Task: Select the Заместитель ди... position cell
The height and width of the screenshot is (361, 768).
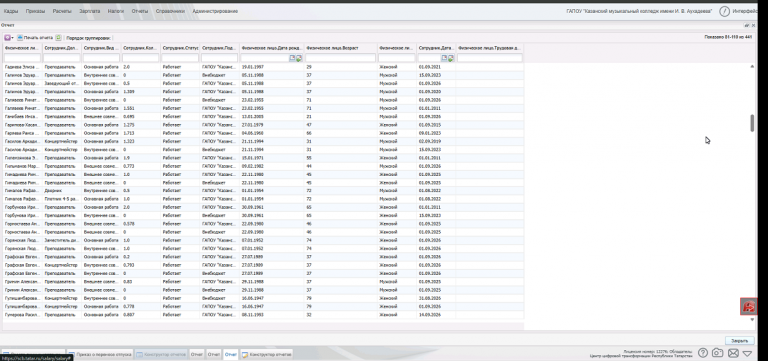Action: pyautogui.click(x=62, y=240)
